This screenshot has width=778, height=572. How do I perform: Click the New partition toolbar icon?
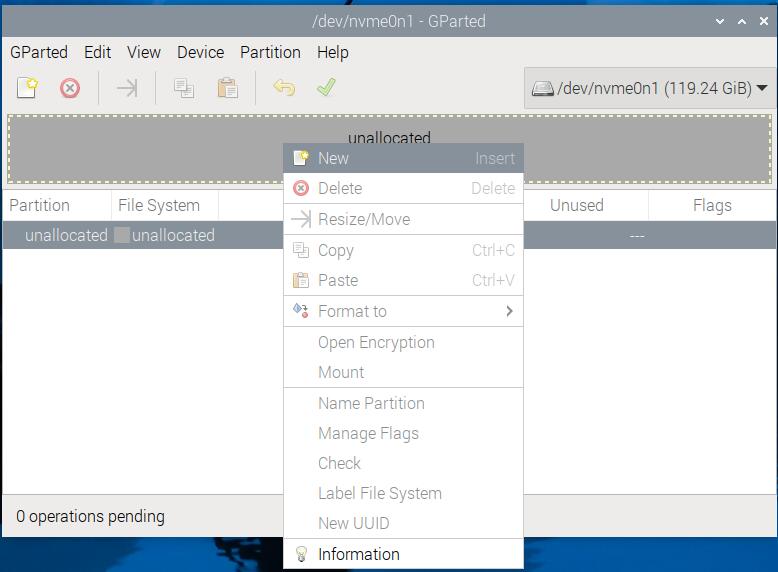pyautogui.click(x=27, y=88)
